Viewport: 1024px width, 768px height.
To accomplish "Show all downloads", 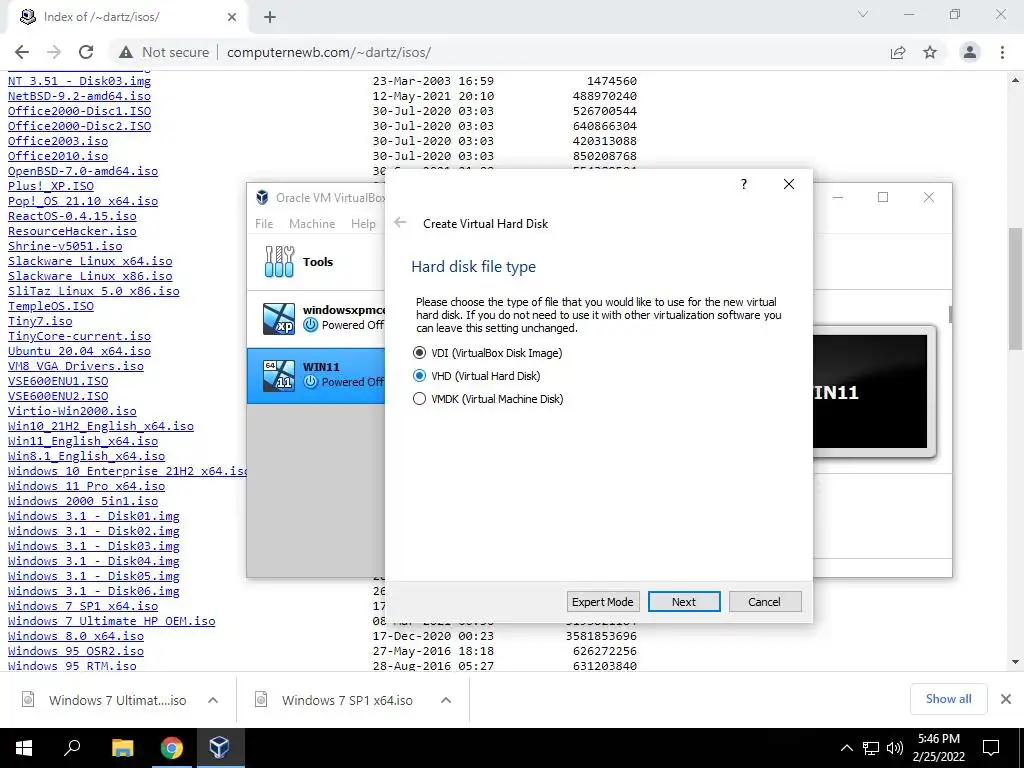I will pos(948,699).
